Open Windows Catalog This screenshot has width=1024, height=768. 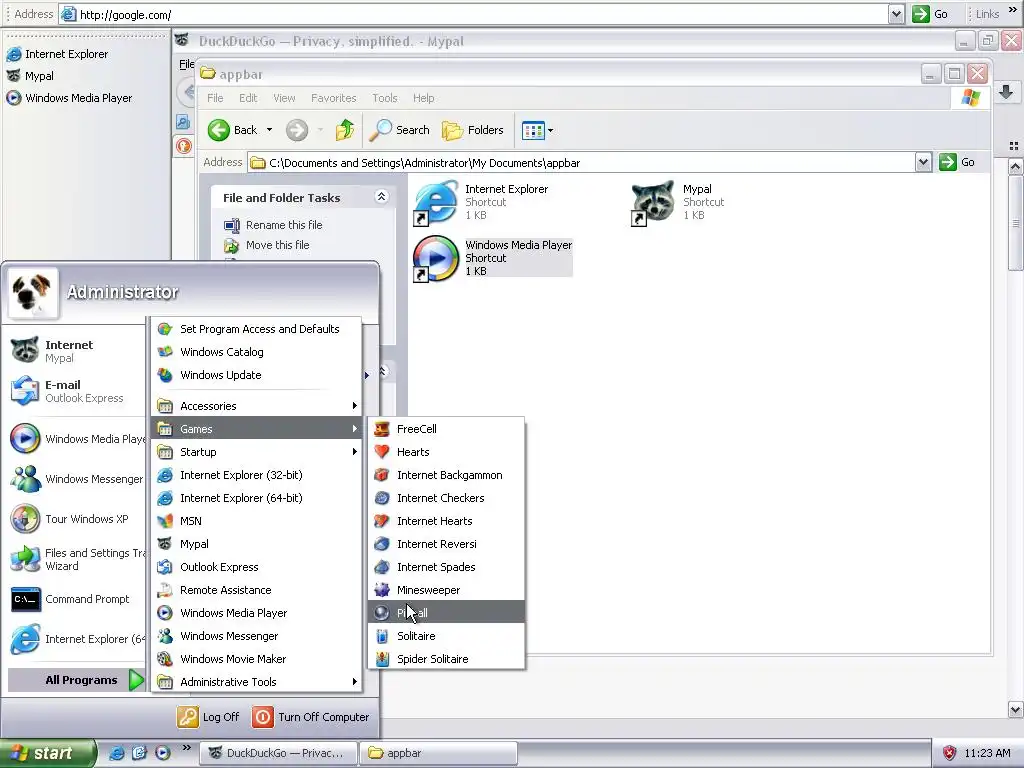point(257,352)
